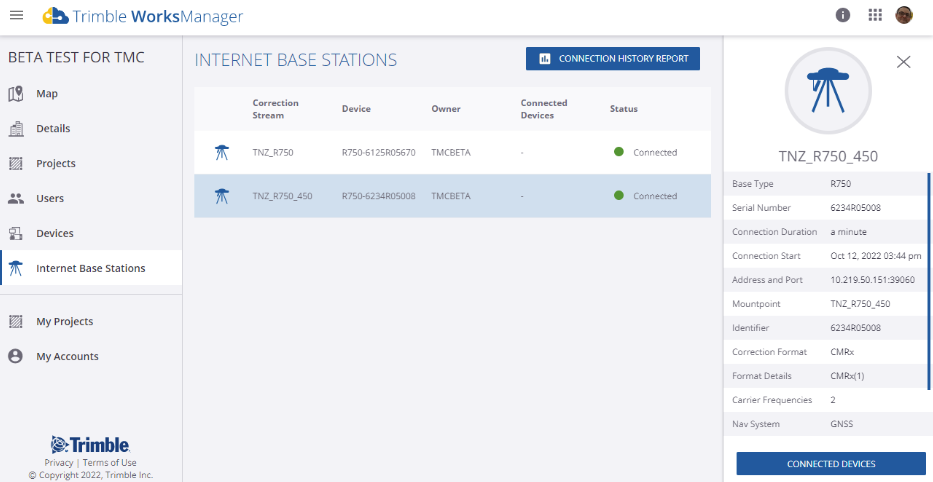Sort by Connected Devices column header
Screen dimensions: 933x482
[544, 109]
